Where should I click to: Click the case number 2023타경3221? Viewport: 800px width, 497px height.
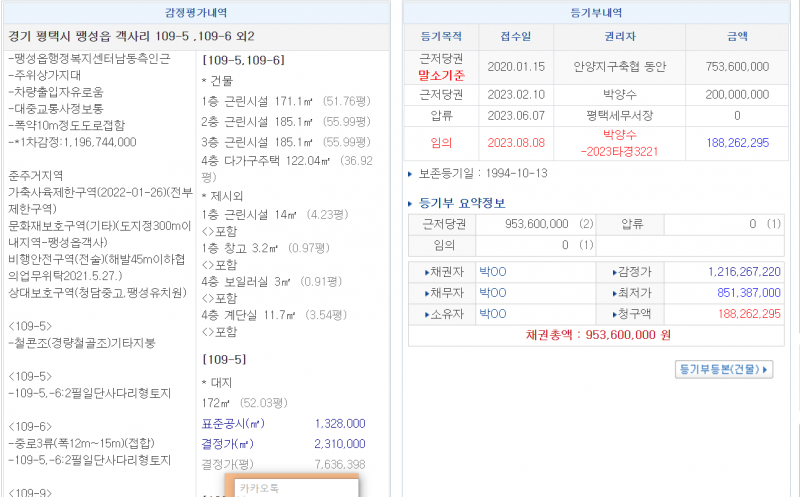(x=620, y=152)
